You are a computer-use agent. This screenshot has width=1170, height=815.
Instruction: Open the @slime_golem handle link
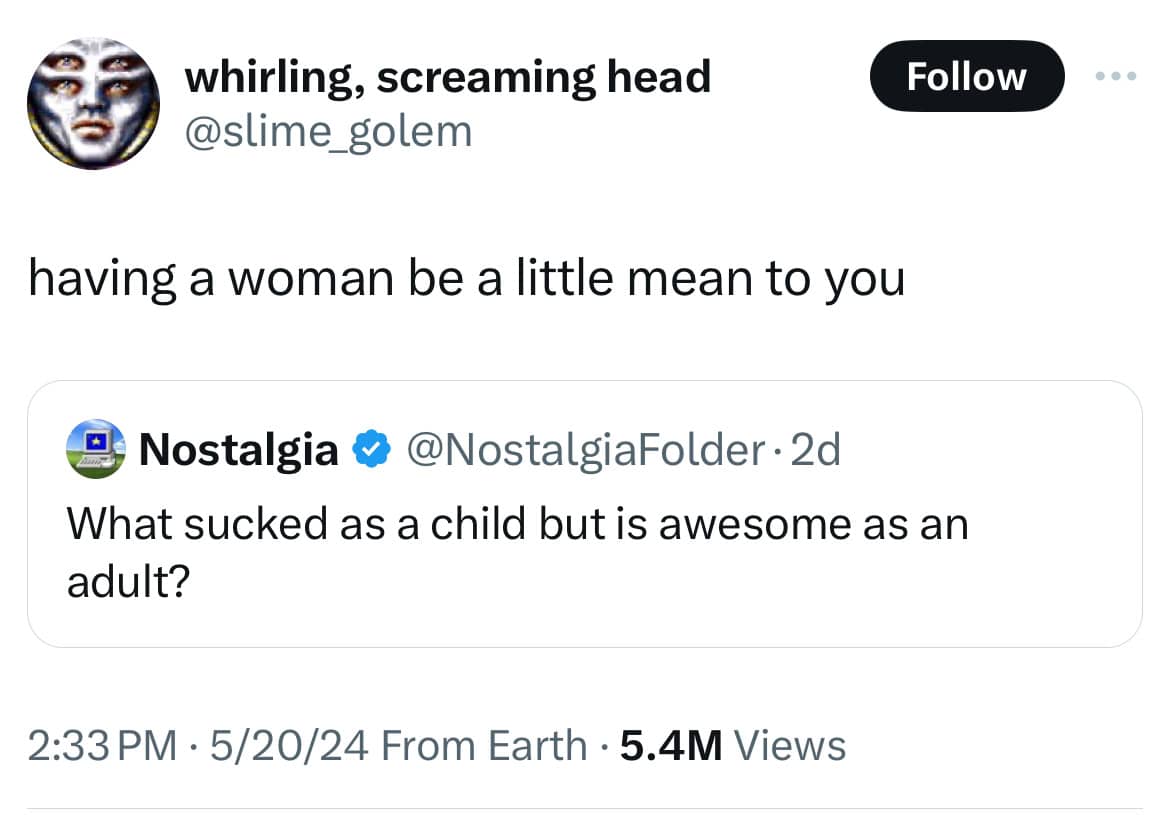coord(328,130)
